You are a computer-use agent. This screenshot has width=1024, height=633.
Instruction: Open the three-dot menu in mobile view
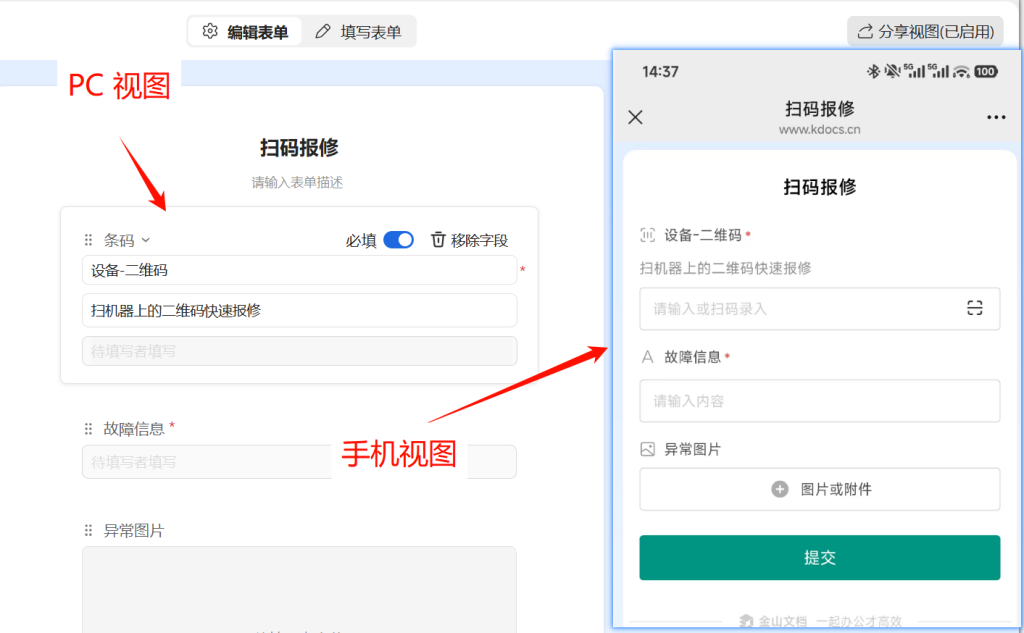(996, 117)
